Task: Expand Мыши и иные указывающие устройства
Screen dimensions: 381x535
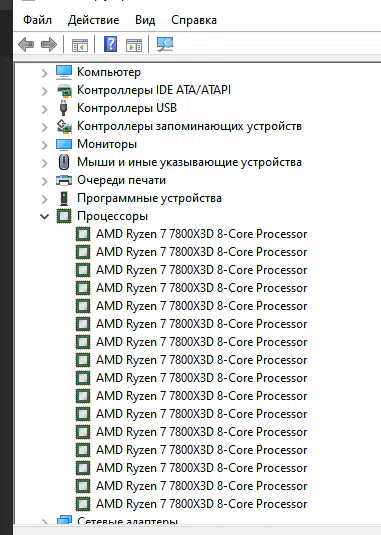Action: [x=44, y=163]
